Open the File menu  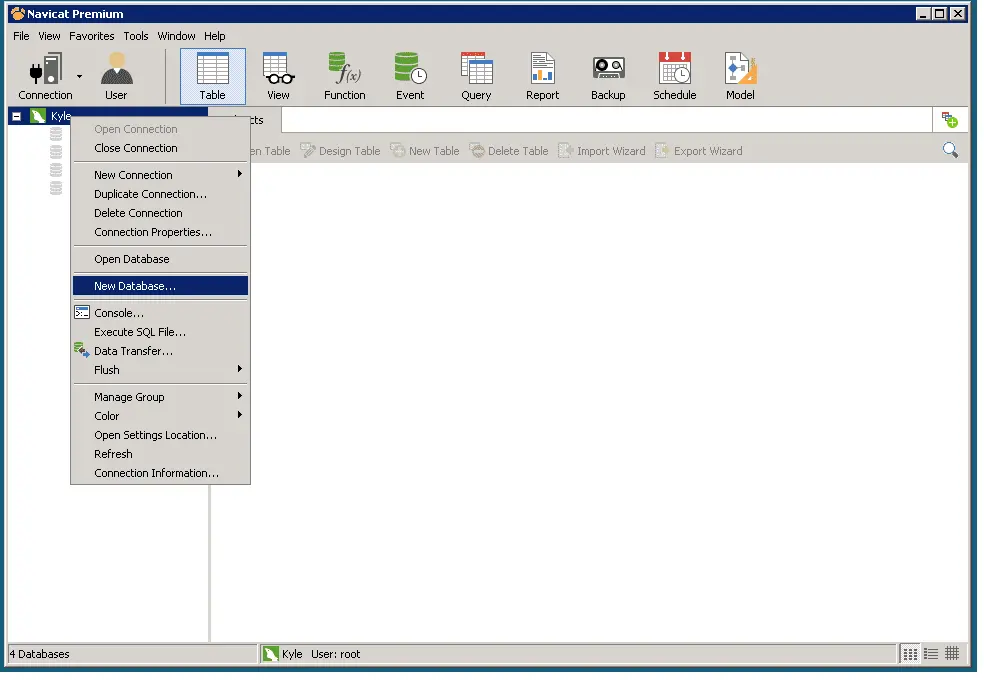[x=21, y=36]
